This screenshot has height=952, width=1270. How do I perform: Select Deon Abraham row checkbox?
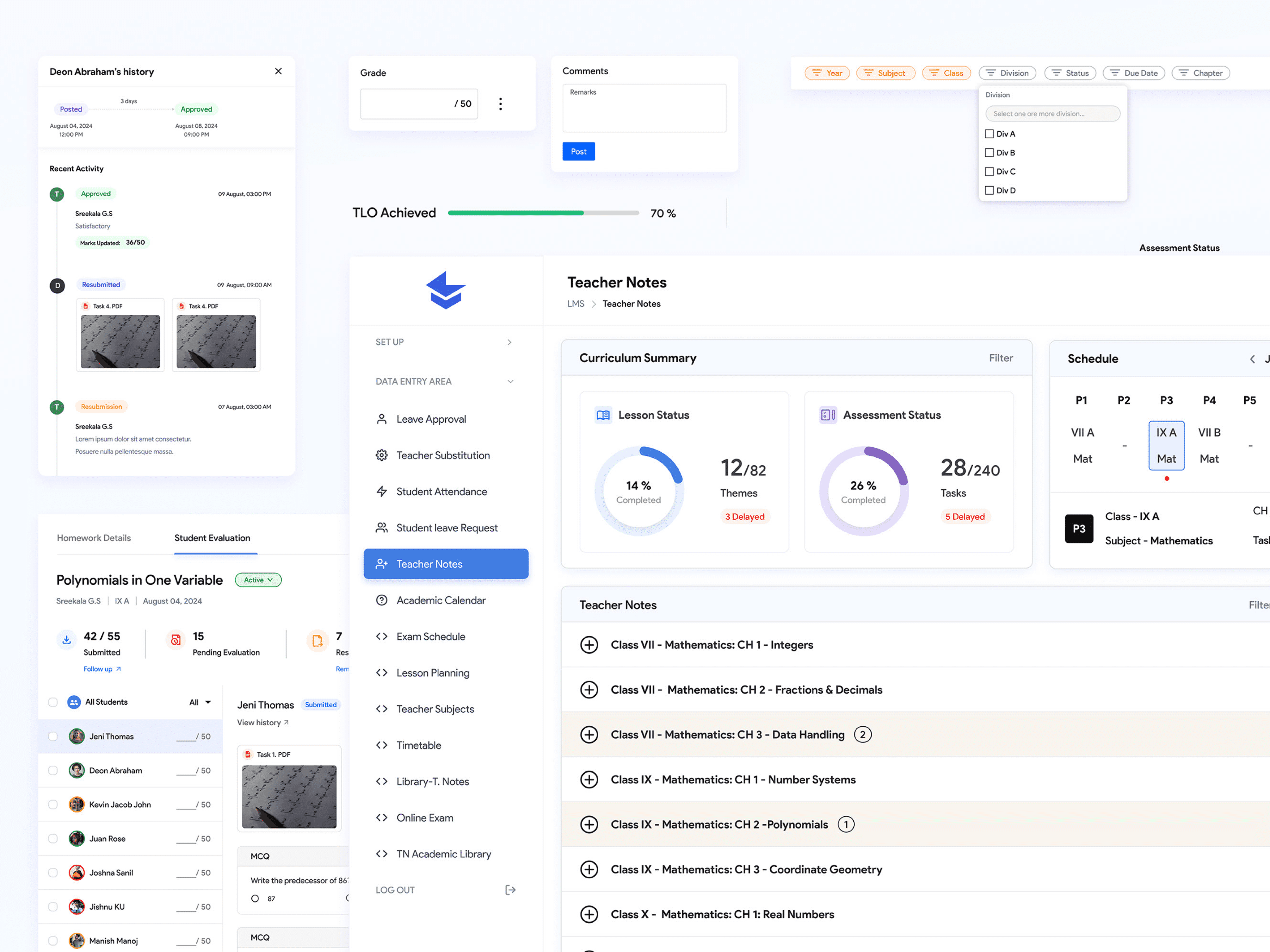pyautogui.click(x=53, y=771)
